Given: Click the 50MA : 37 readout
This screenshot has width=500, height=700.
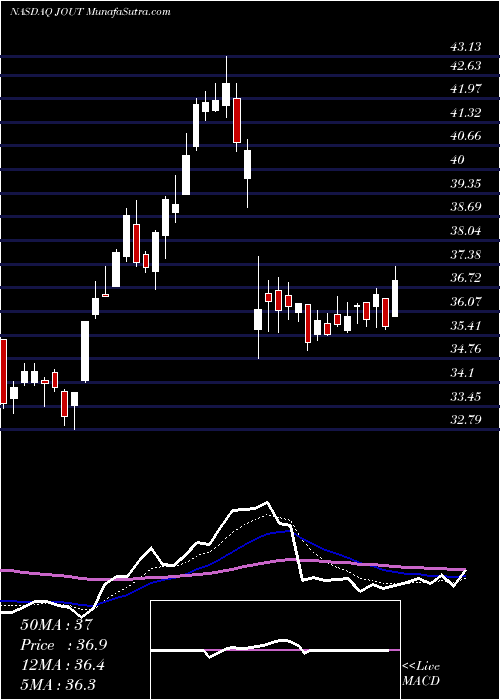Looking at the screenshot, I should click(57, 625).
